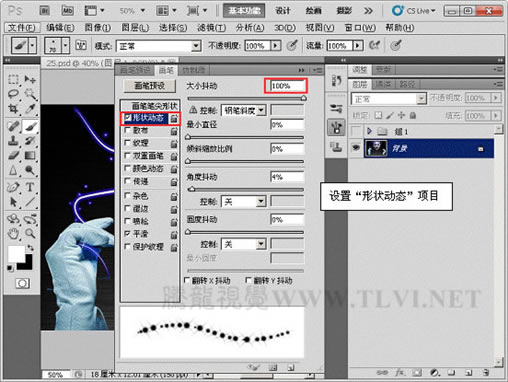The height and width of the screenshot is (382, 508).
Task: Click the 大小抖动 size jitter slider
Action: 246,98
